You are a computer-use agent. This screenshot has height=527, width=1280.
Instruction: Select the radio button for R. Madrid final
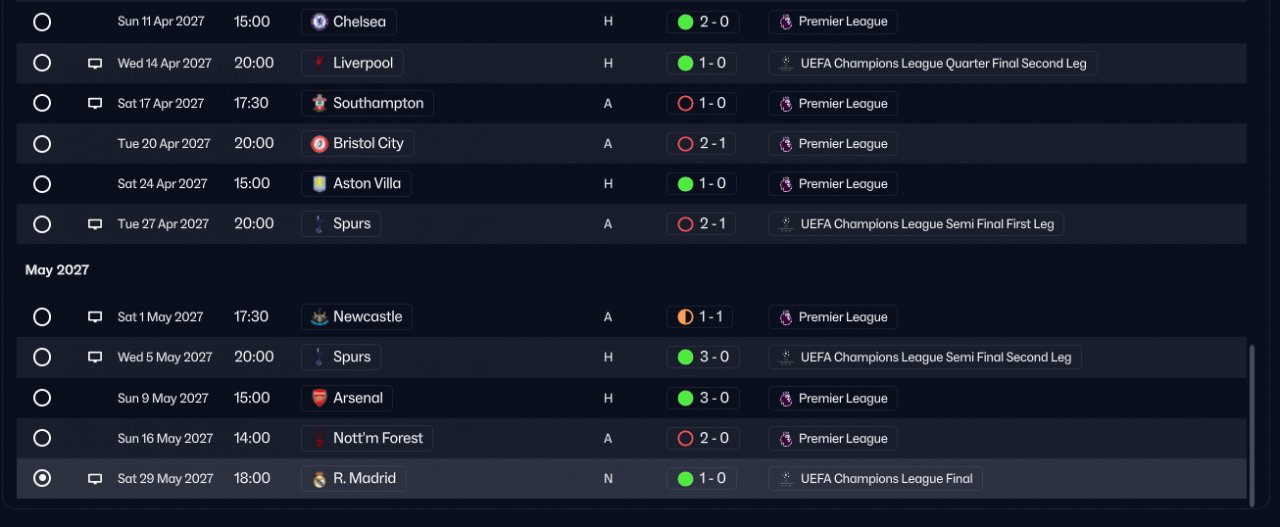[x=42, y=479]
